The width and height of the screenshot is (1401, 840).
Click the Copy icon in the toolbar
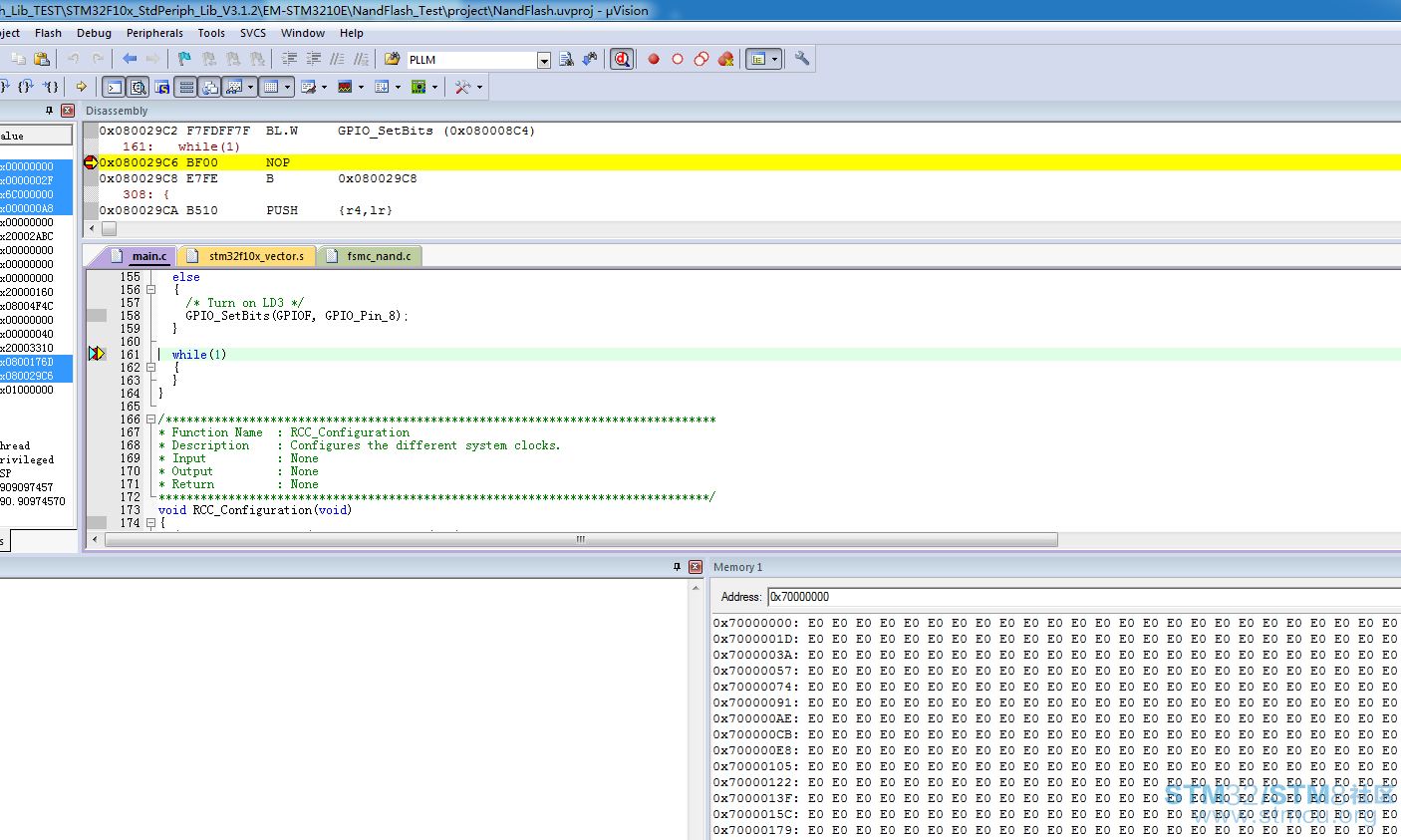[x=18, y=59]
